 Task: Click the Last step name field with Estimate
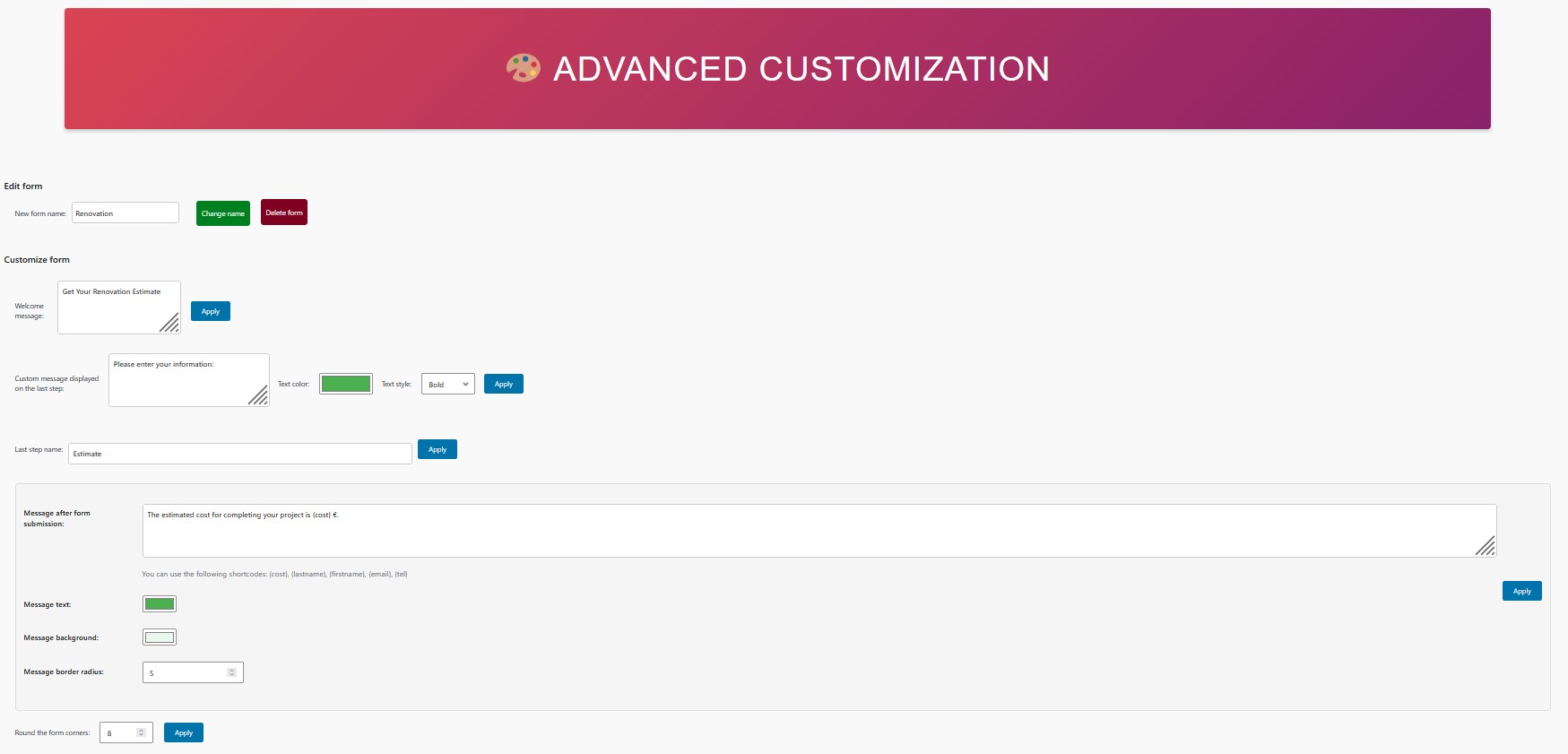(x=240, y=454)
